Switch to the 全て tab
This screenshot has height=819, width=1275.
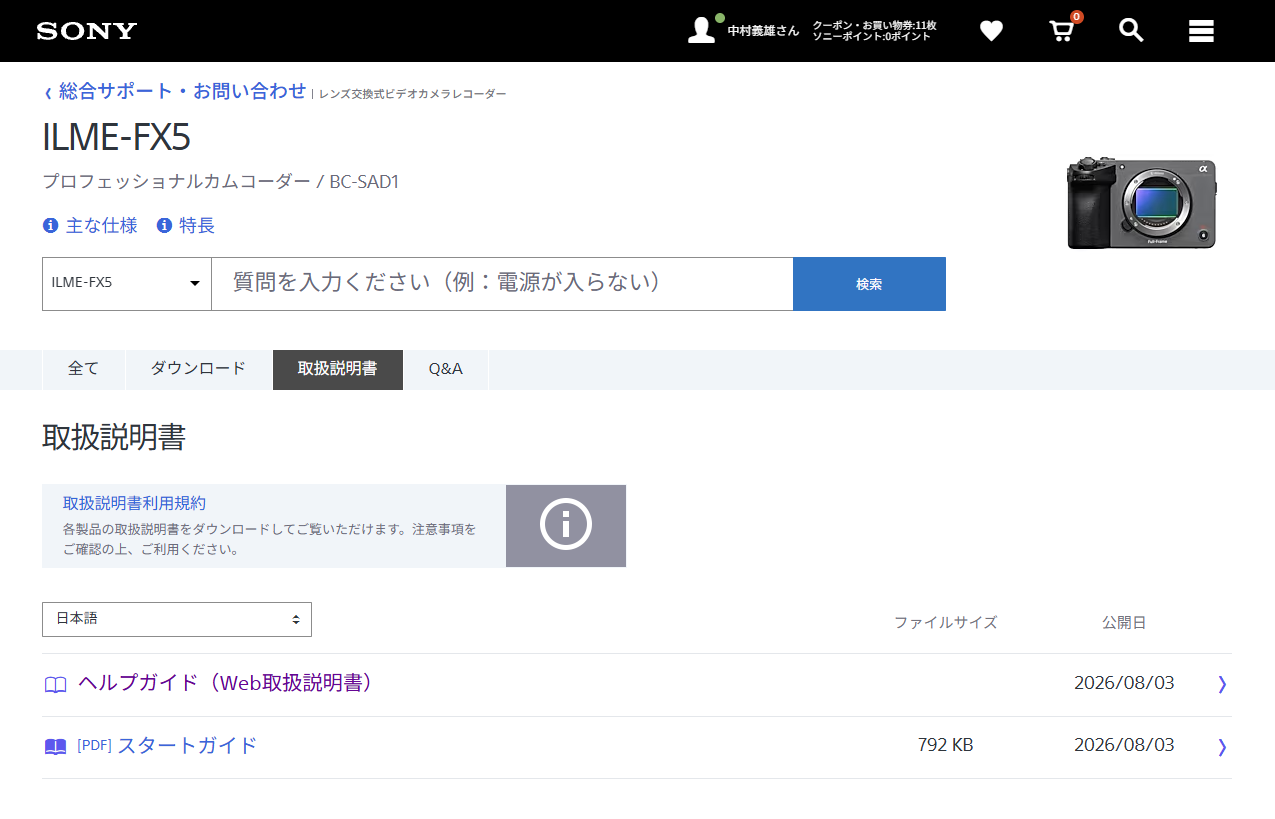(84, 369)
